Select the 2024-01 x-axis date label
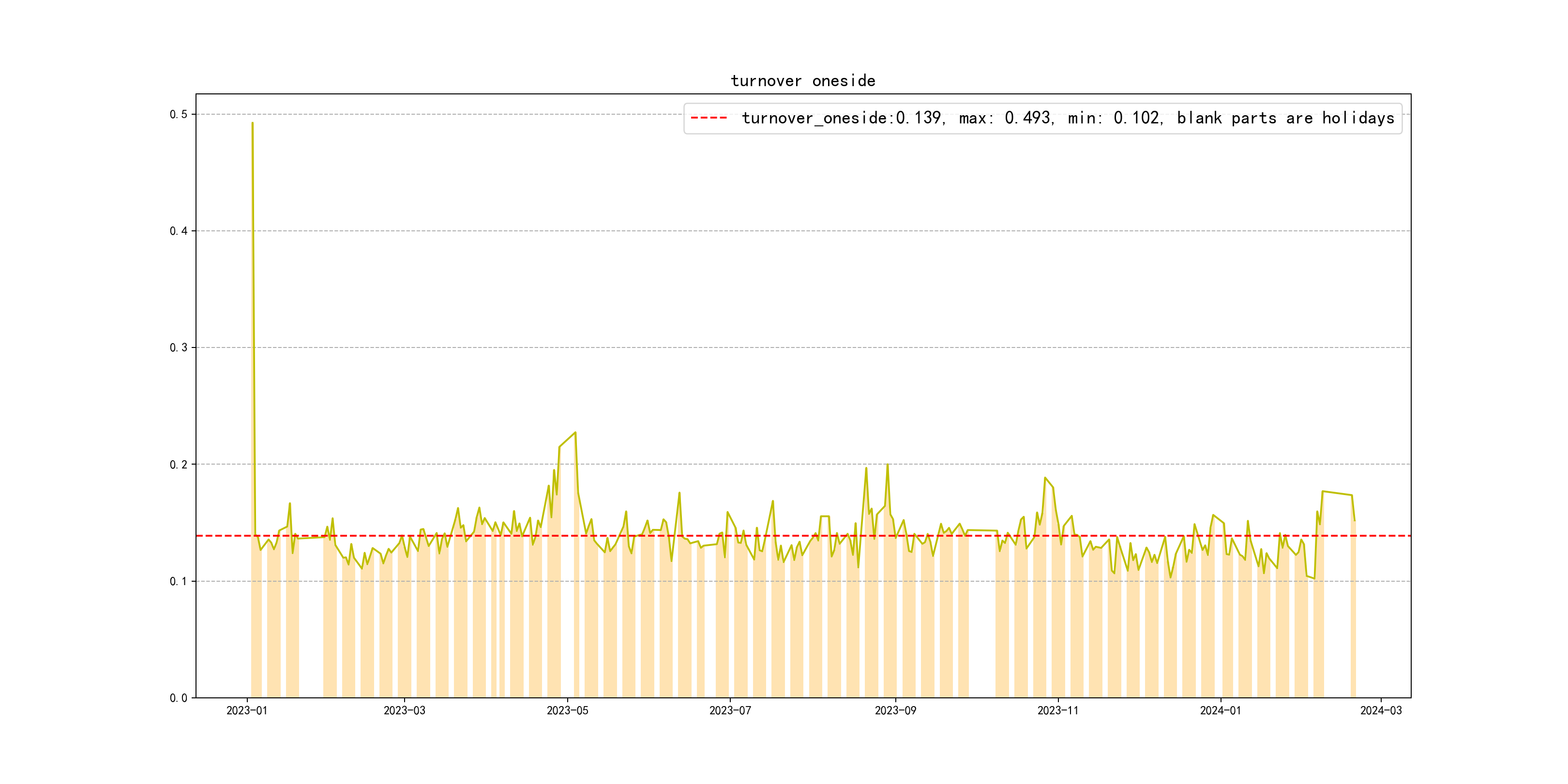The height and width of the screenshot is (784, 1568). point(1221,710)
